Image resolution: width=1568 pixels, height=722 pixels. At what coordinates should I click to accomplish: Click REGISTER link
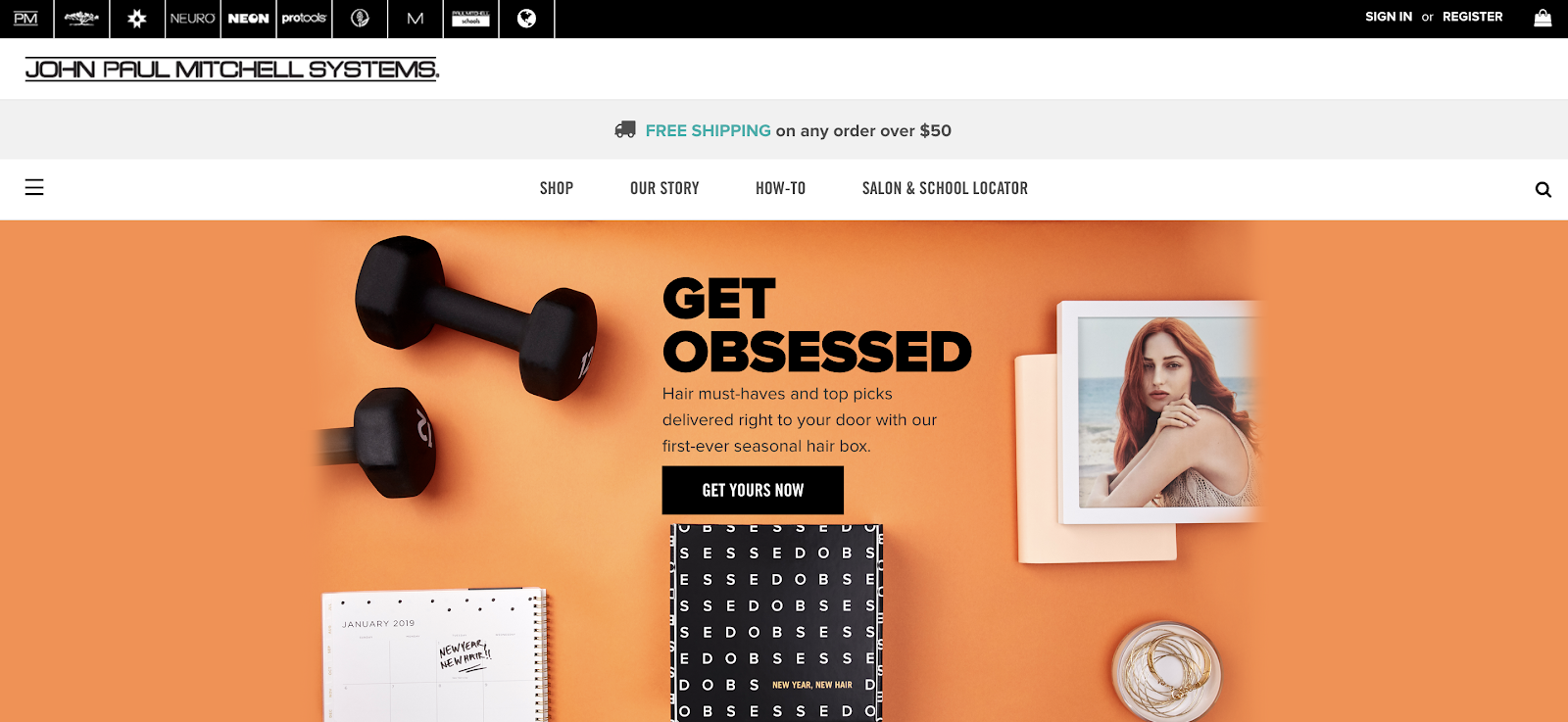[x=1472, y=17]
